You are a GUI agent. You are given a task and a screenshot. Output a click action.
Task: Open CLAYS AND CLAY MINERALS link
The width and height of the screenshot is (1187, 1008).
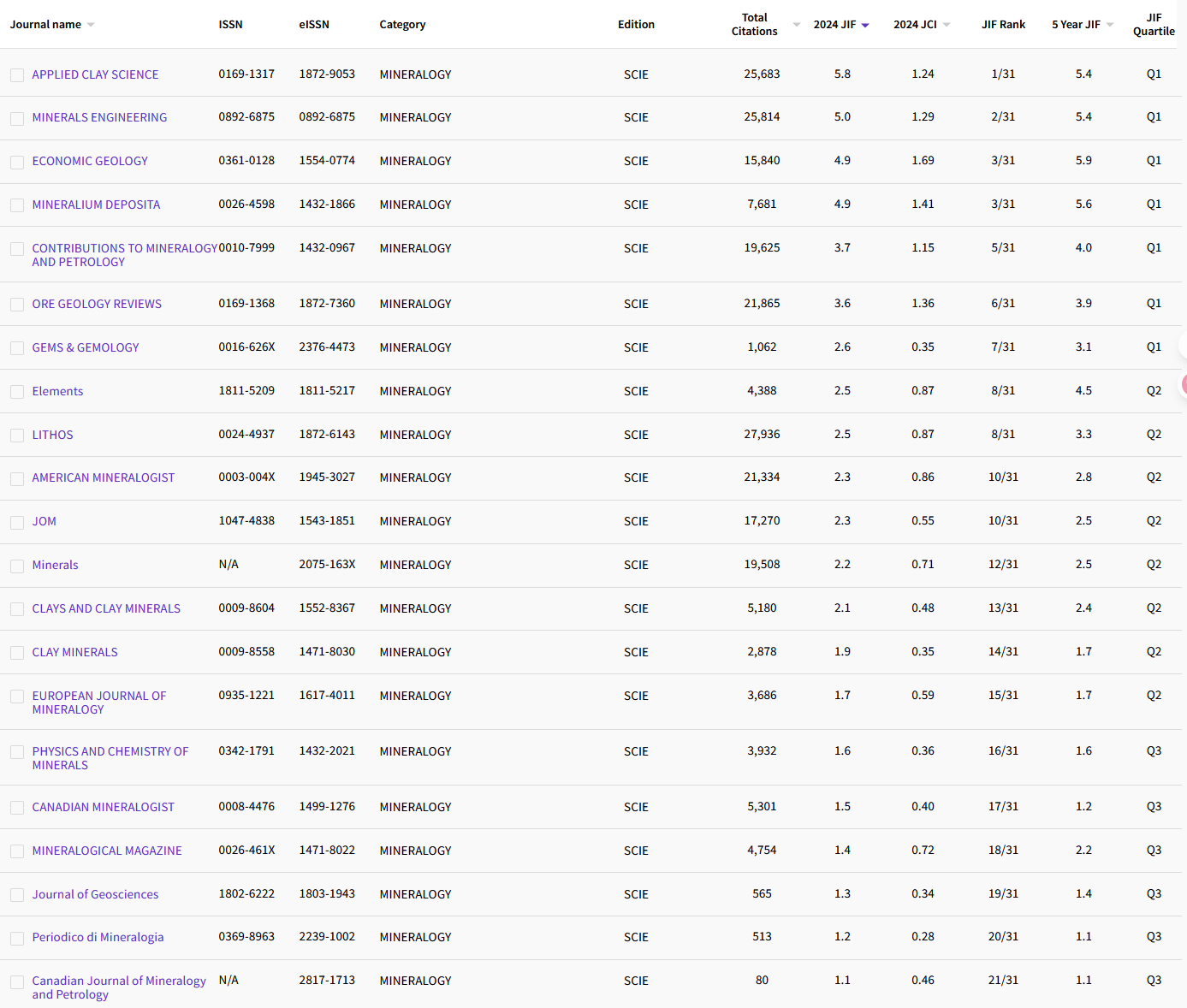(x=106, y=608)
